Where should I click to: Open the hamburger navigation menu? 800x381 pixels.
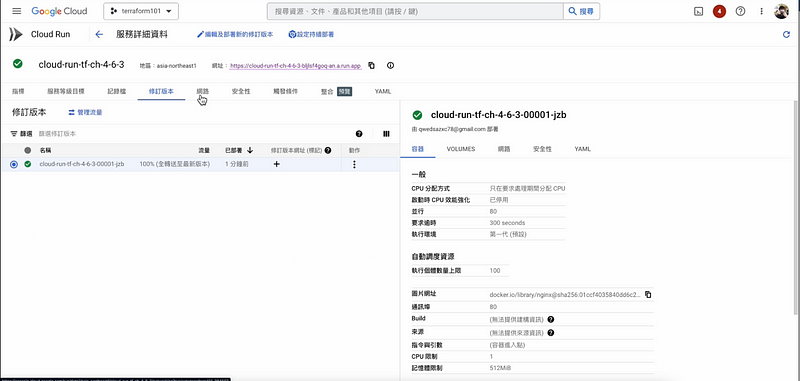coord(16,11)
